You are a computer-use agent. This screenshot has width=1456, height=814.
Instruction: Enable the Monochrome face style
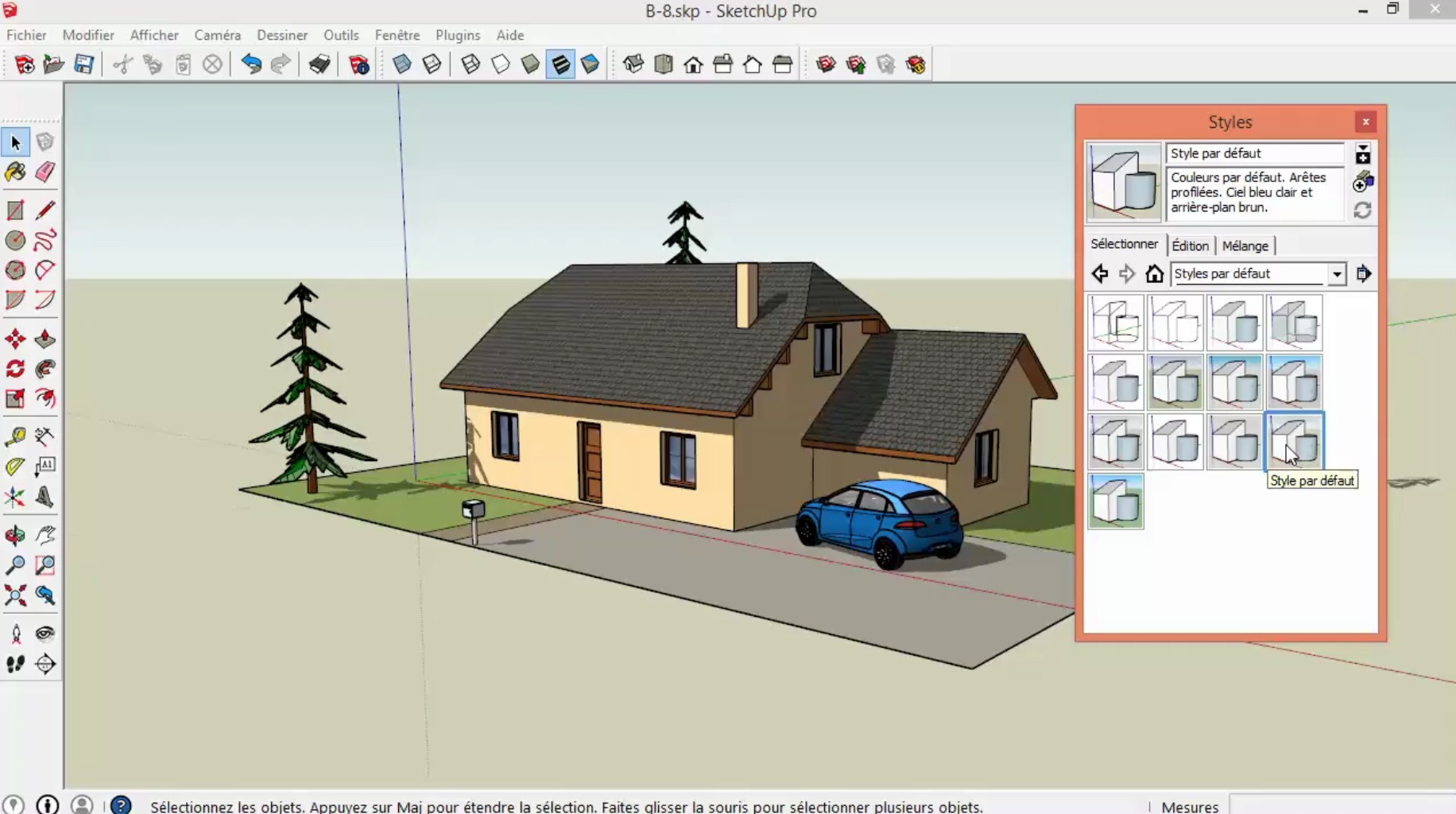pos(591,64)
